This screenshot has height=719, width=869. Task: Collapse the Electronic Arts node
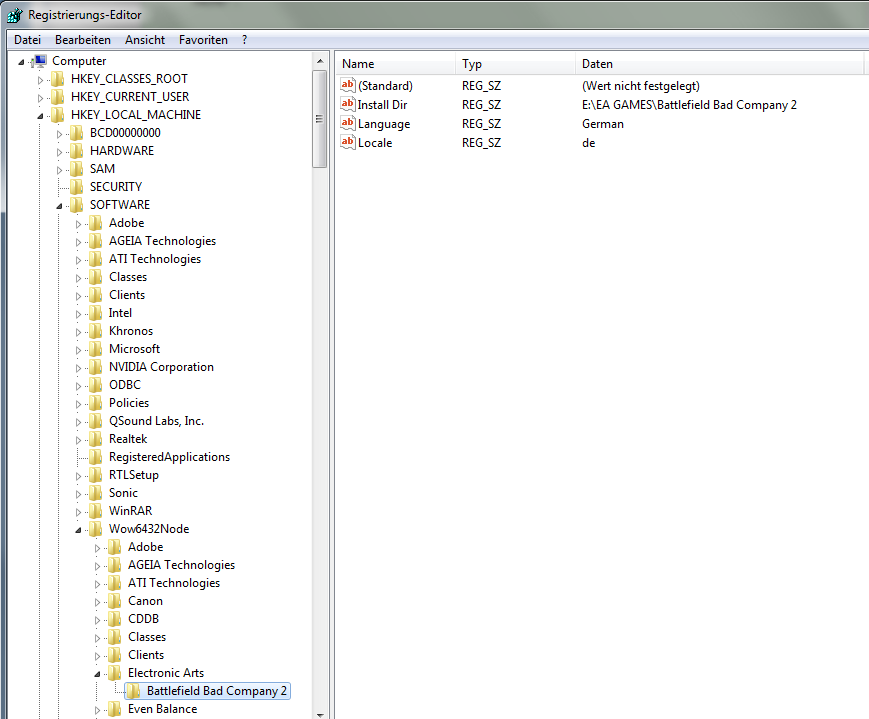point(98,675)
